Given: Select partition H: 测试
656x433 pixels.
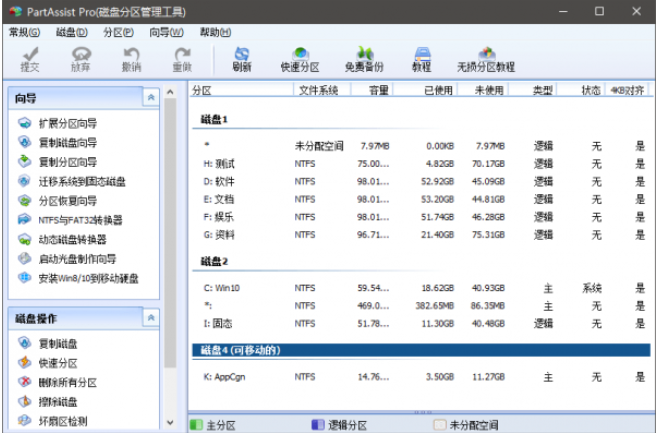Looking at the screenshot, I should tap(421, 164).
